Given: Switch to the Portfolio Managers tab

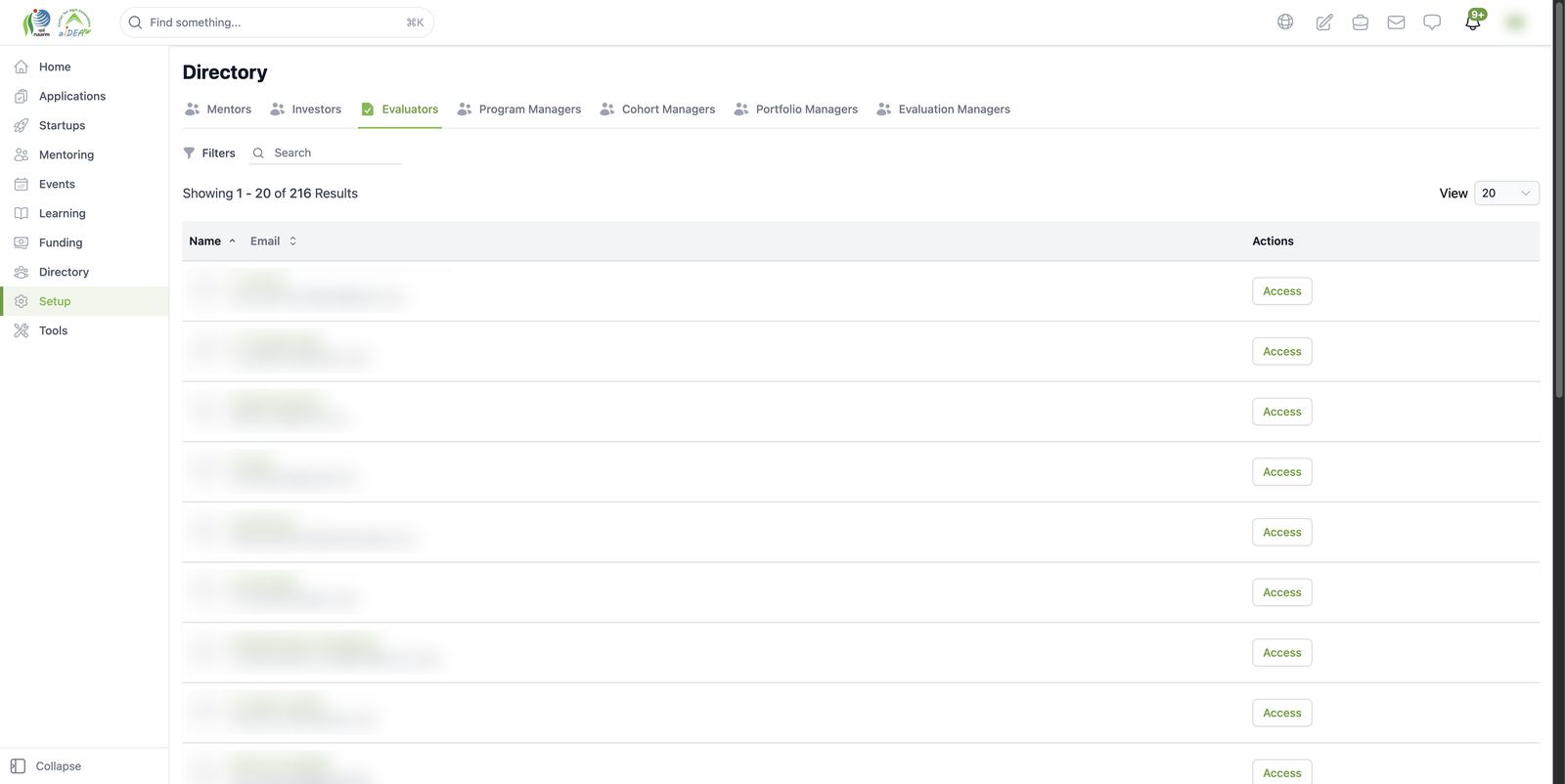Looking at the screenshot, I should click(796, 109).
